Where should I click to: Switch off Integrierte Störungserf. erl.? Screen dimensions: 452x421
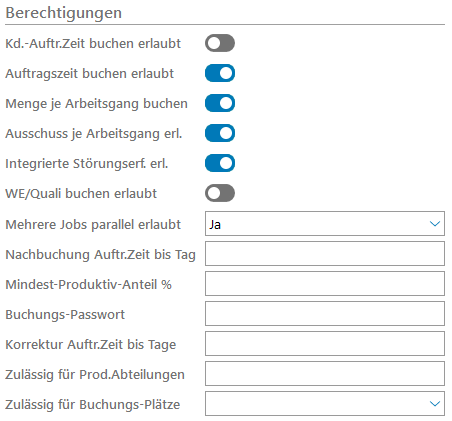tap(220, 163)
